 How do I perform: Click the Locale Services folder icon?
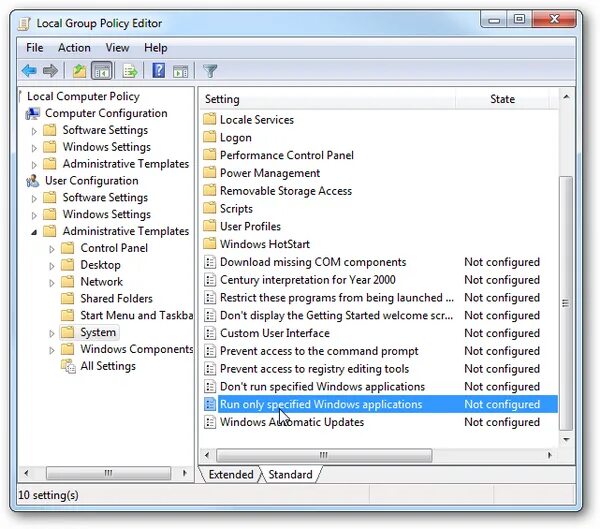click(x=209, y=119)
